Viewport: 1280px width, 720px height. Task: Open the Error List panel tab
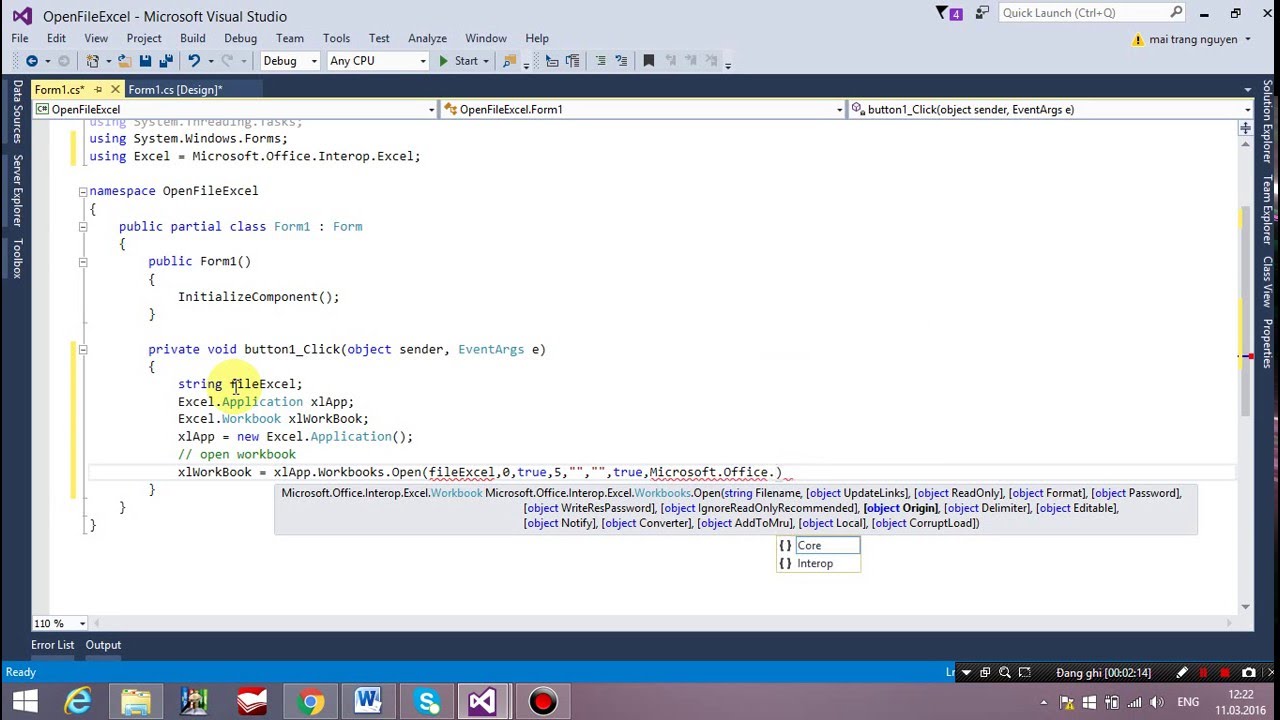(x=52, y=645)
